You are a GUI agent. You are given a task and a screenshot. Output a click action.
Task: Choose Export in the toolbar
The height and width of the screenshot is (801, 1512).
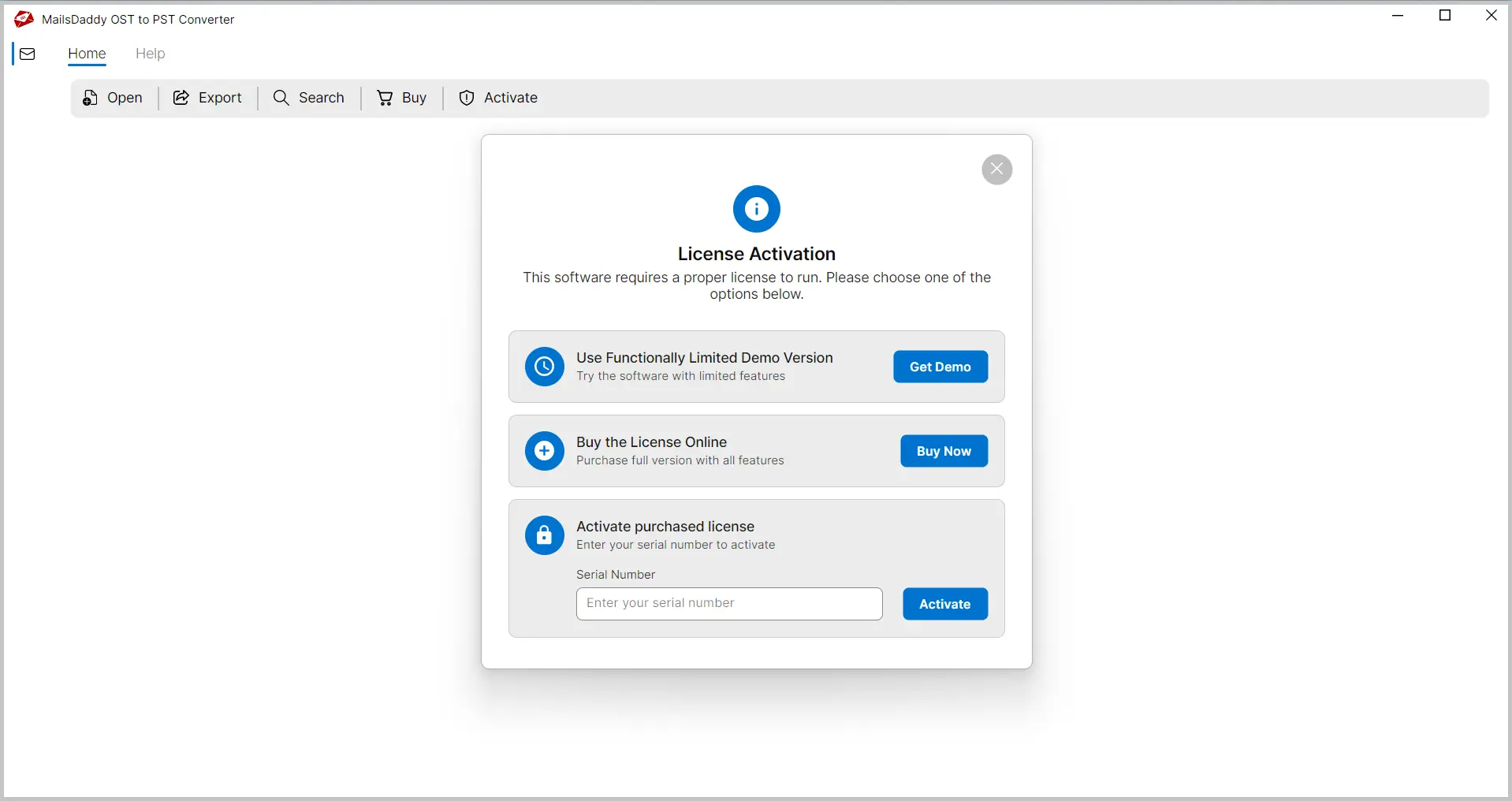coord(207,98)
